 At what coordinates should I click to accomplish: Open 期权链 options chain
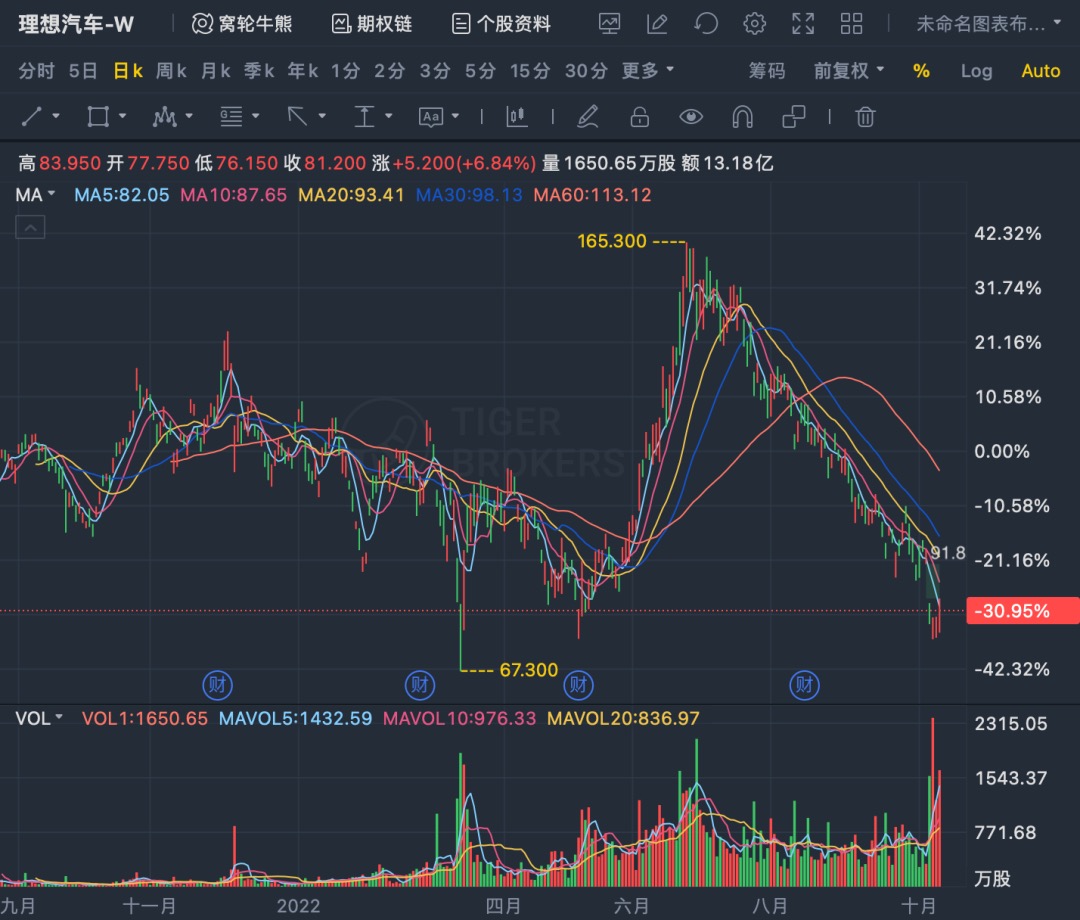tap(372, 23)
